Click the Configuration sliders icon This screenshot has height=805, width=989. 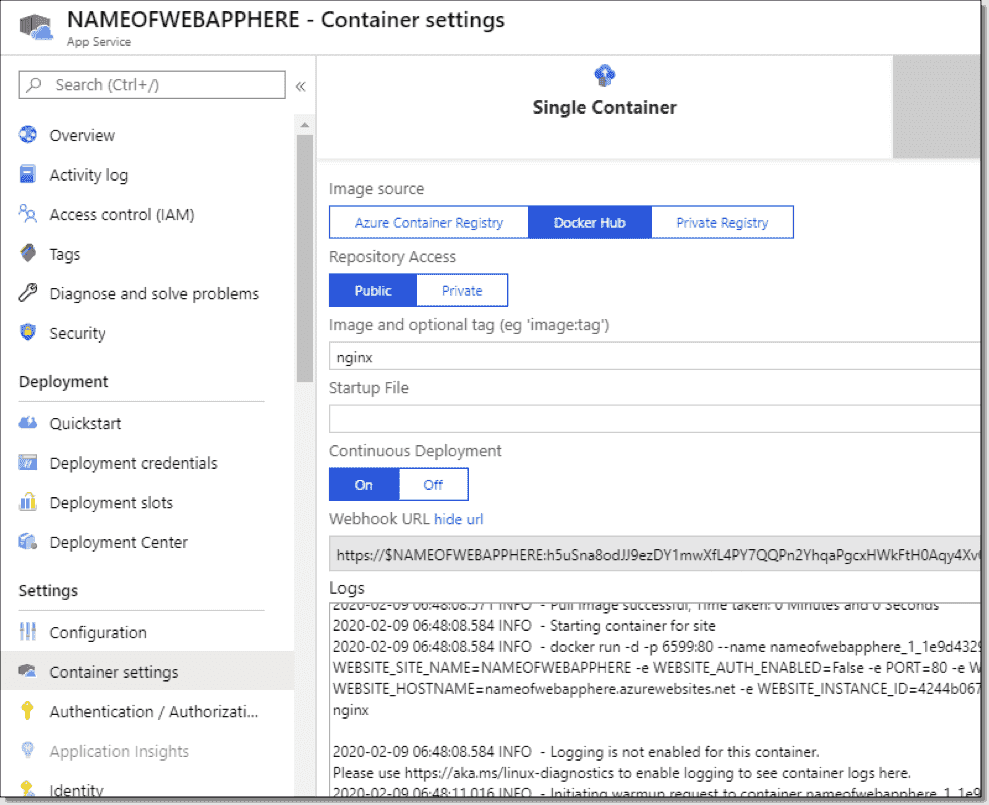point(28,632)
